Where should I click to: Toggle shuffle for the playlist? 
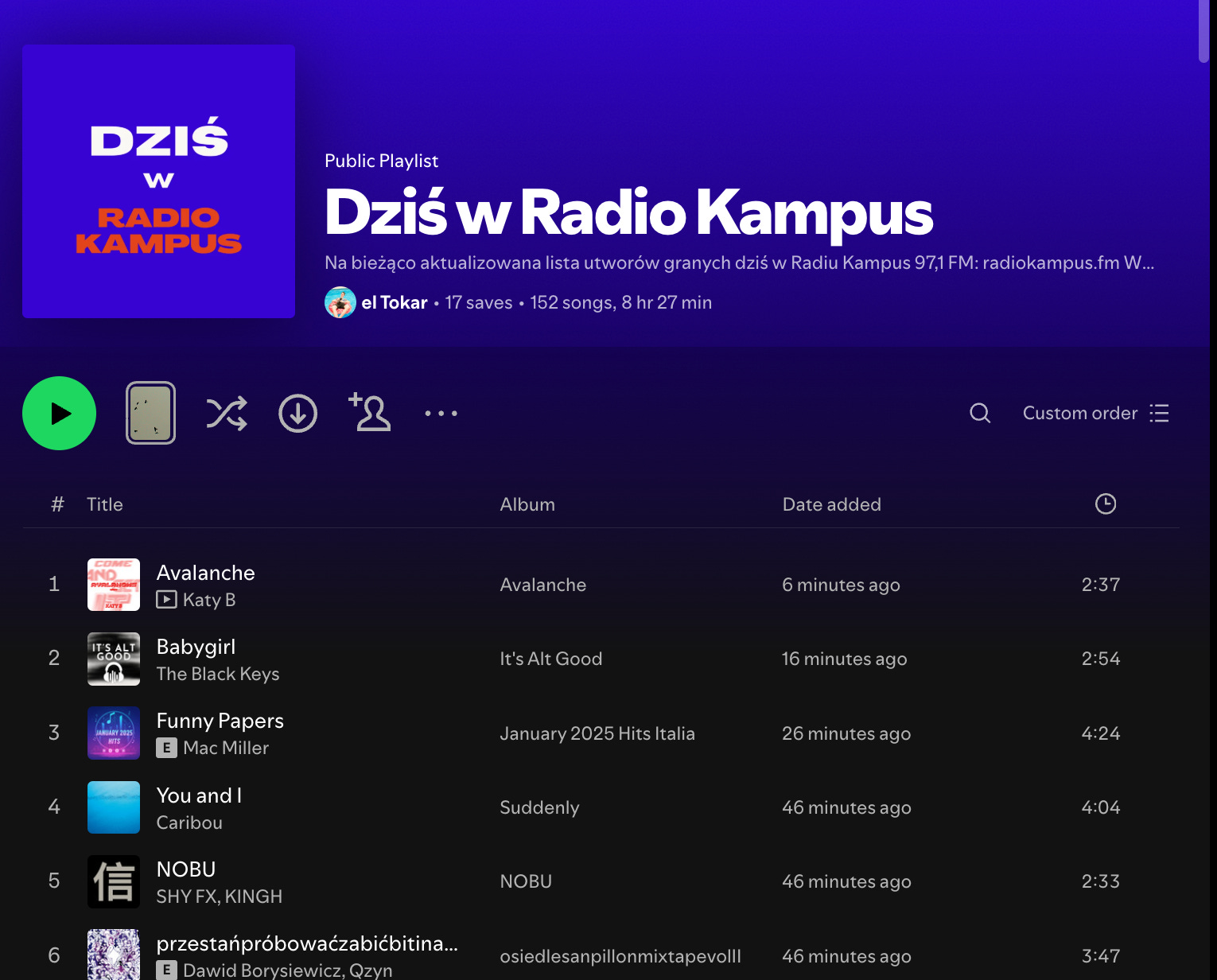tap(227, 414)
